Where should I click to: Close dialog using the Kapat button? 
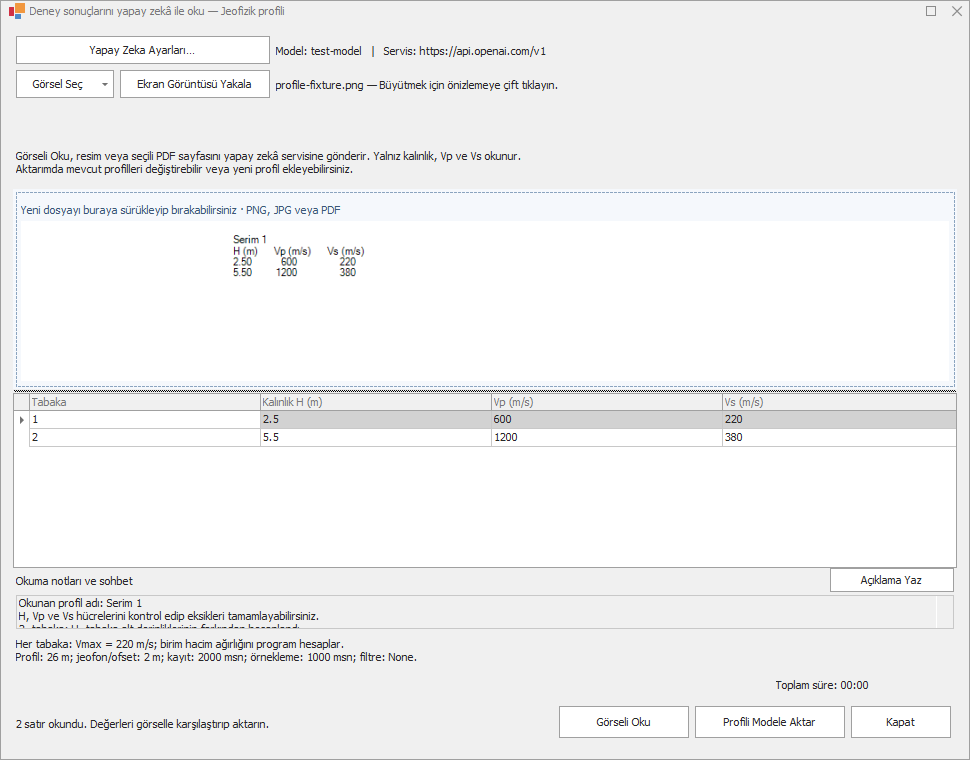click(x=900, y=722)
